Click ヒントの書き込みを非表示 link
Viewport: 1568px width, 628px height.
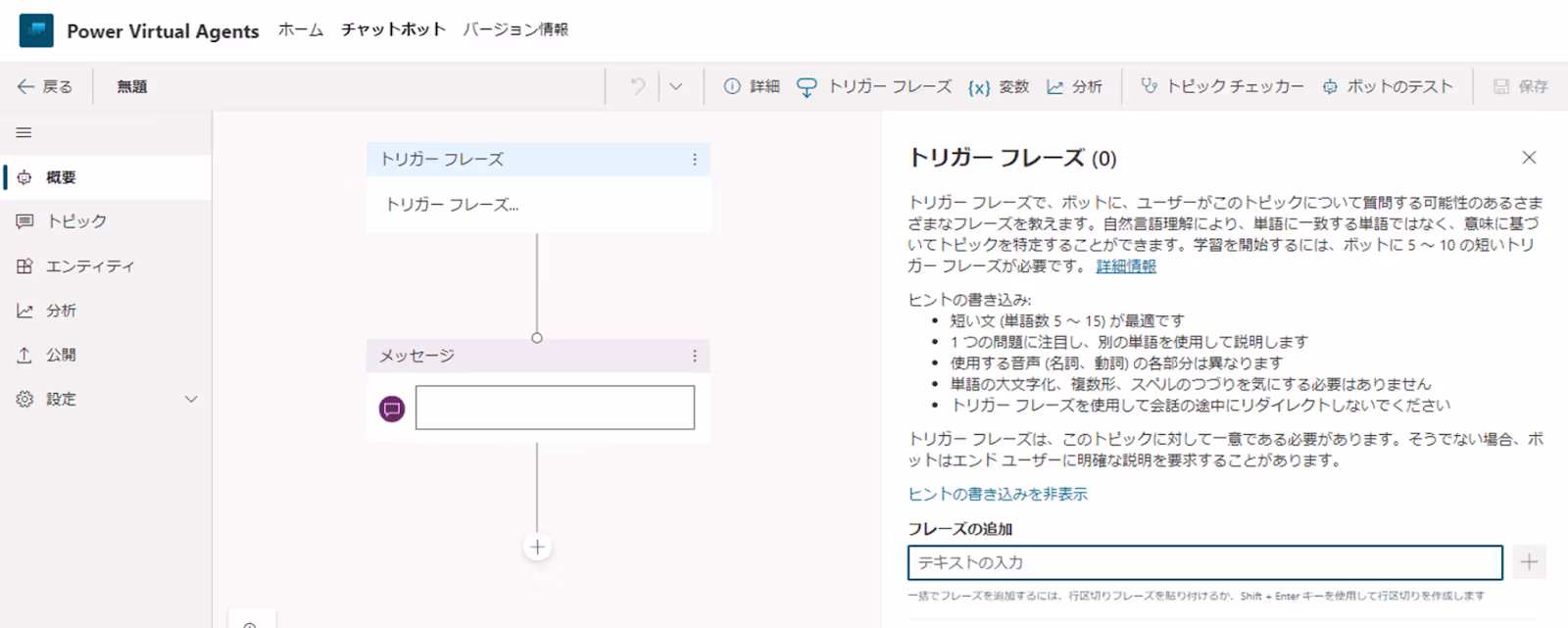tap(998, 494)
